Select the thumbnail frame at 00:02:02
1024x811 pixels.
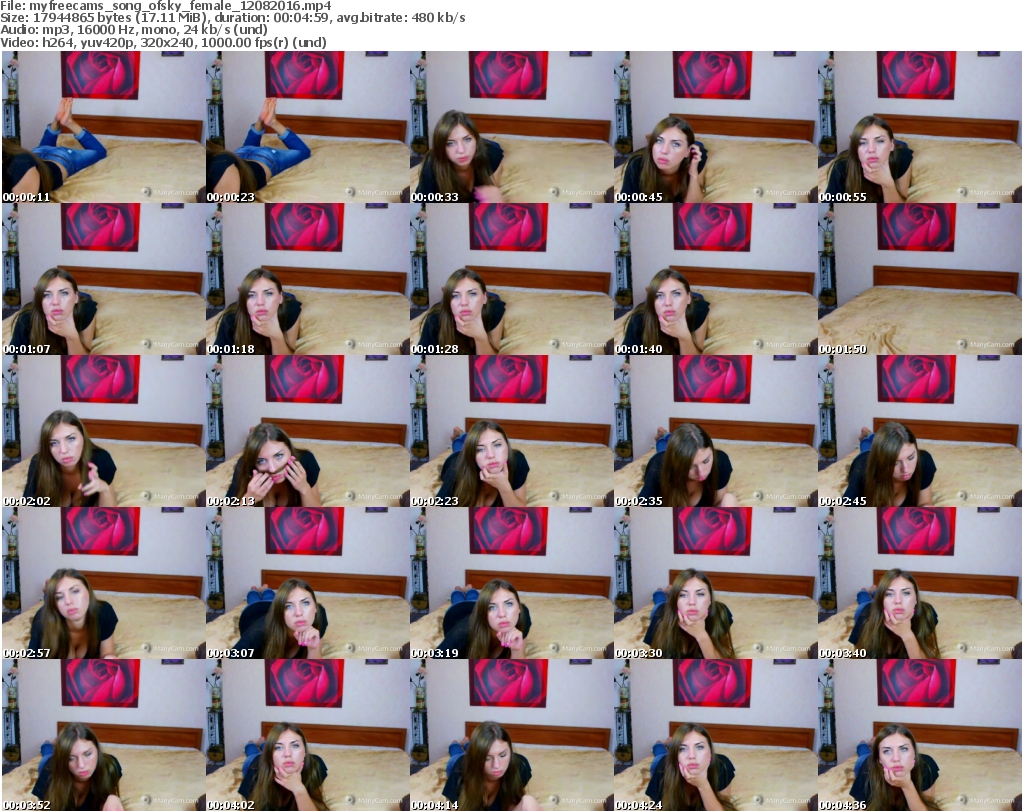[x=103, y=431]
